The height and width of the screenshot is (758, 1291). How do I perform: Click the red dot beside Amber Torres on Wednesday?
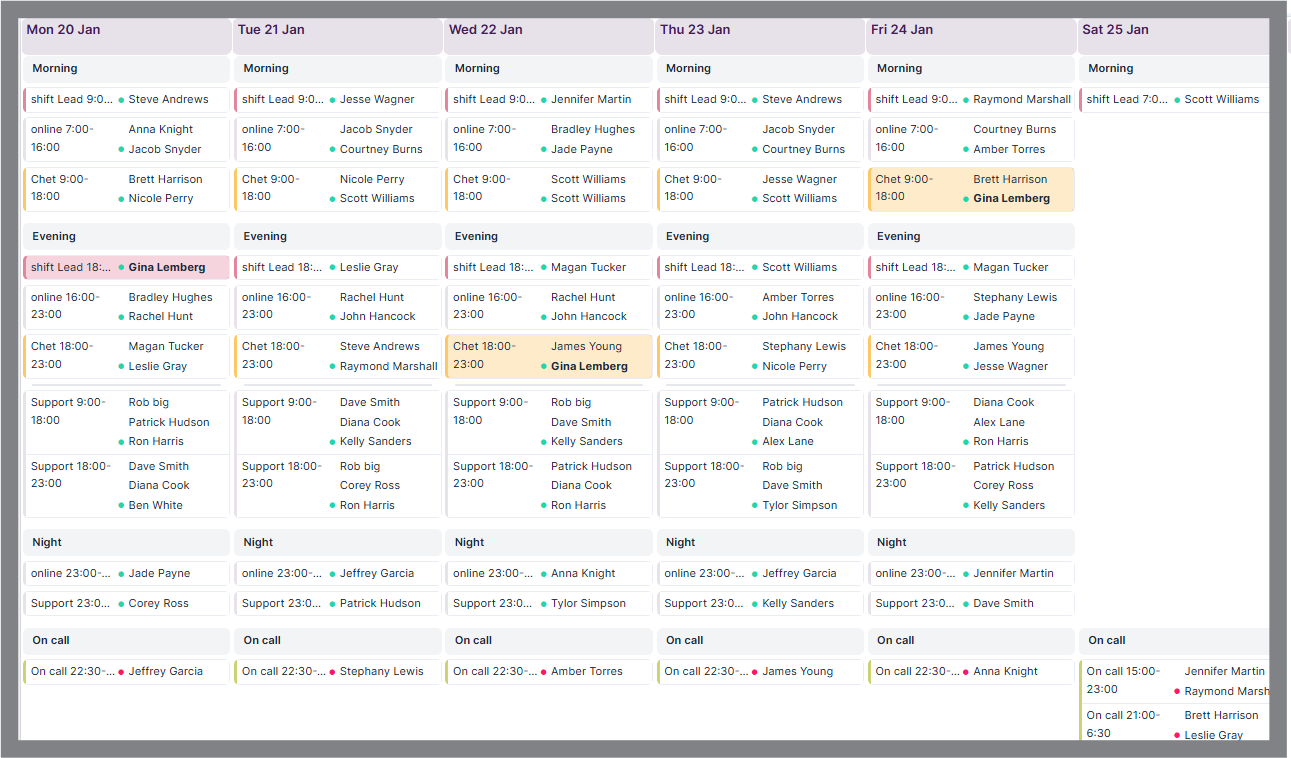point(543,672)
